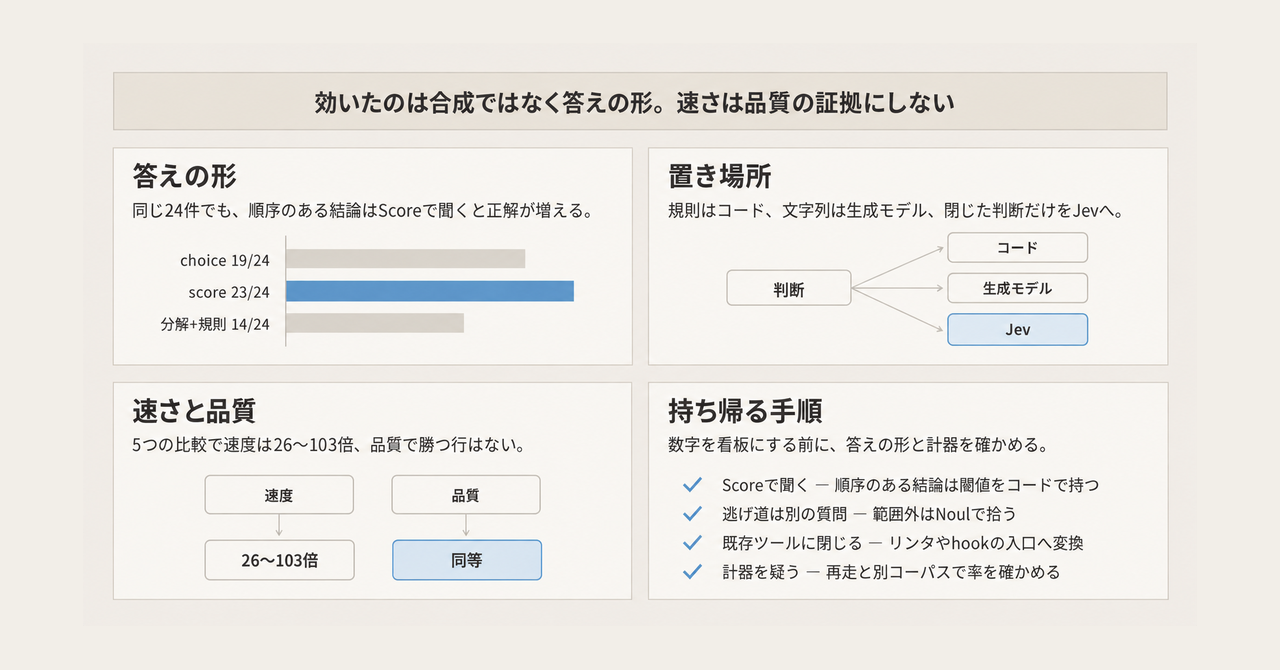Click the text 計器を疑う — 再走と別コーパスで率を確かめる
This screenshot has height=670, width=1280.
point(890,572)
